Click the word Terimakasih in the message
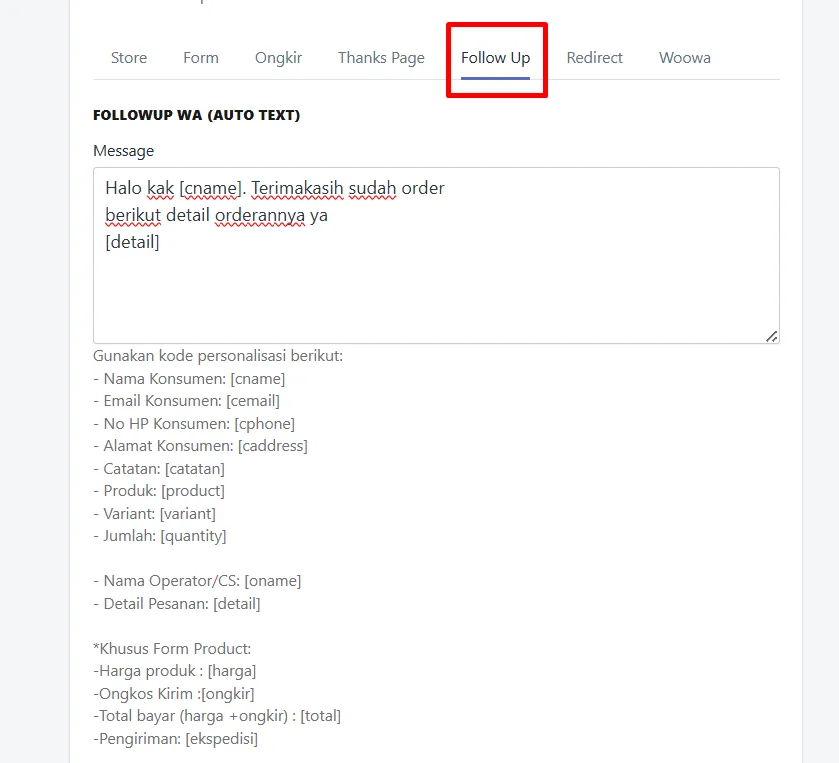Viewport: 839px width, 763px height. (x=297, y=188)
